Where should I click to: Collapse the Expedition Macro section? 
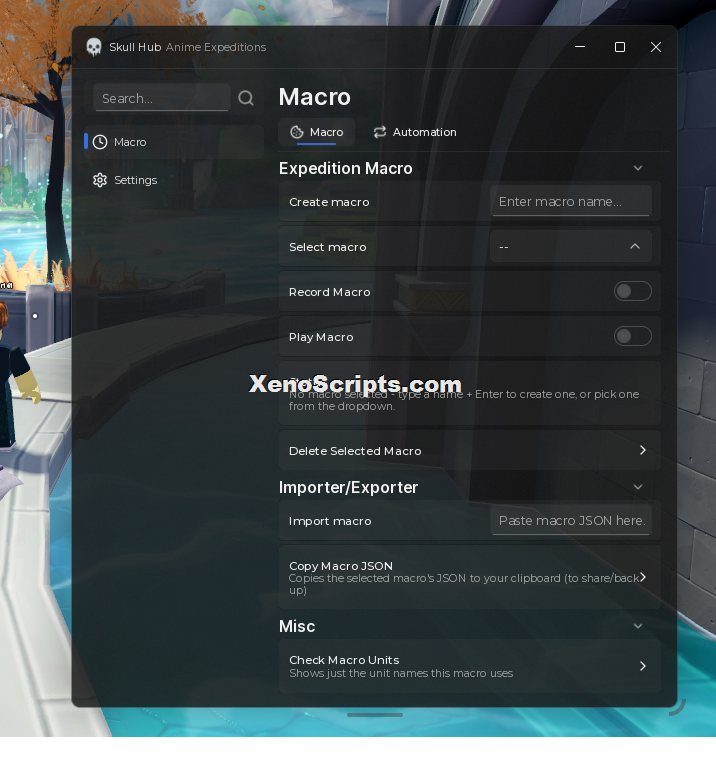[x=638, y=168]
